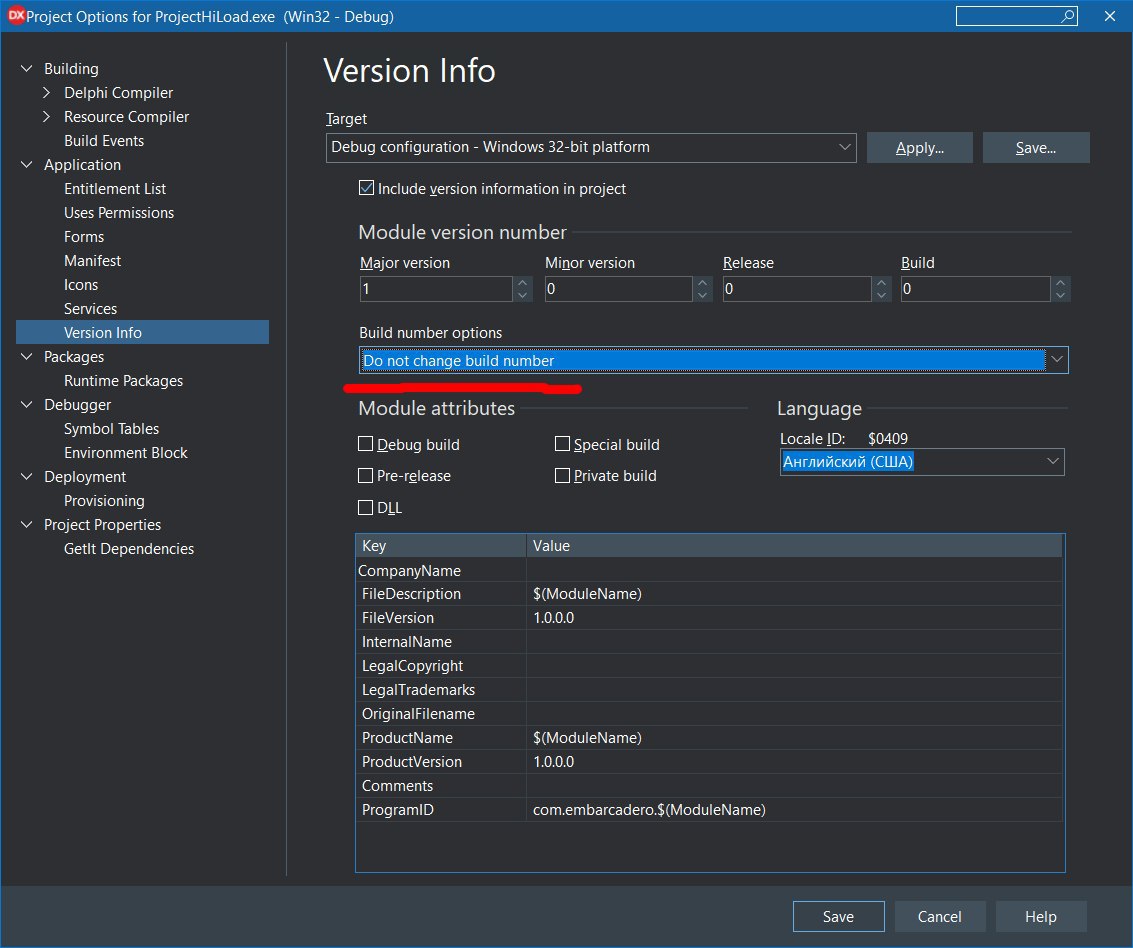Image resolution: width=1133 pixels, height=948 pixels.
Task: Click the Help button
Action: coord(1041,916)
